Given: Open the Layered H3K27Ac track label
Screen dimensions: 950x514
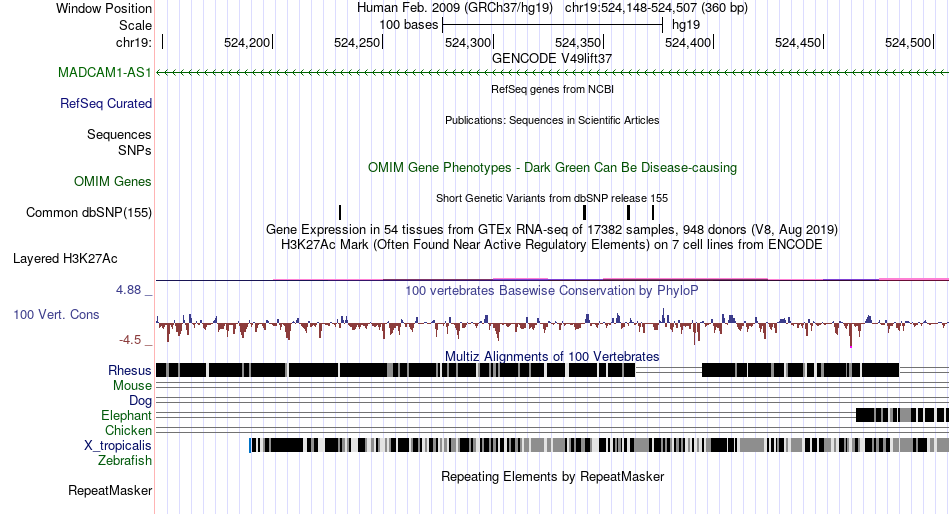Looking at the screenshot, I should 65,259.
